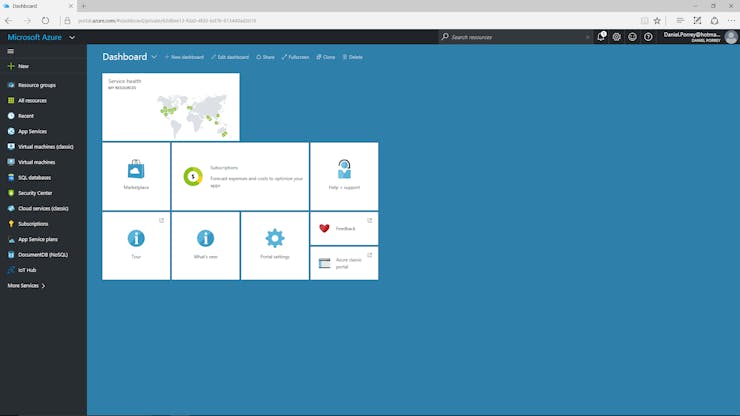This screenshot has height=416, width=740.
Task: Open the Resource groups icon in the sidebar
Action: [x=11, y=85]
